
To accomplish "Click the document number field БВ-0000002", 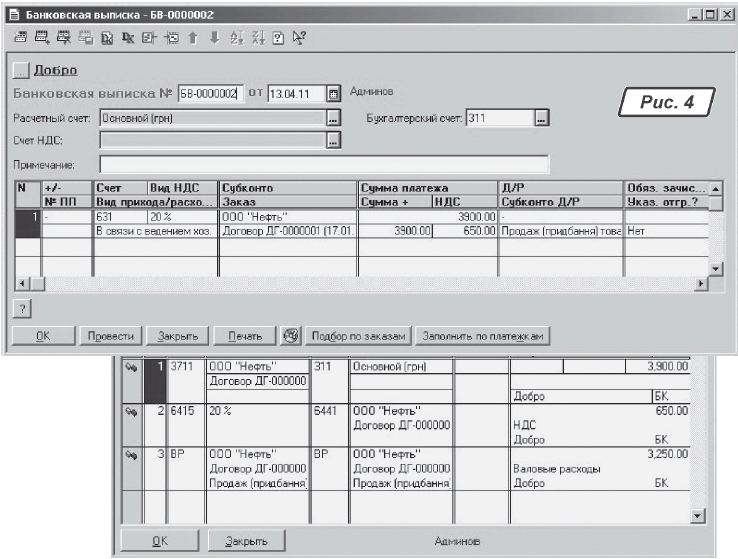I will coord(209,94).
